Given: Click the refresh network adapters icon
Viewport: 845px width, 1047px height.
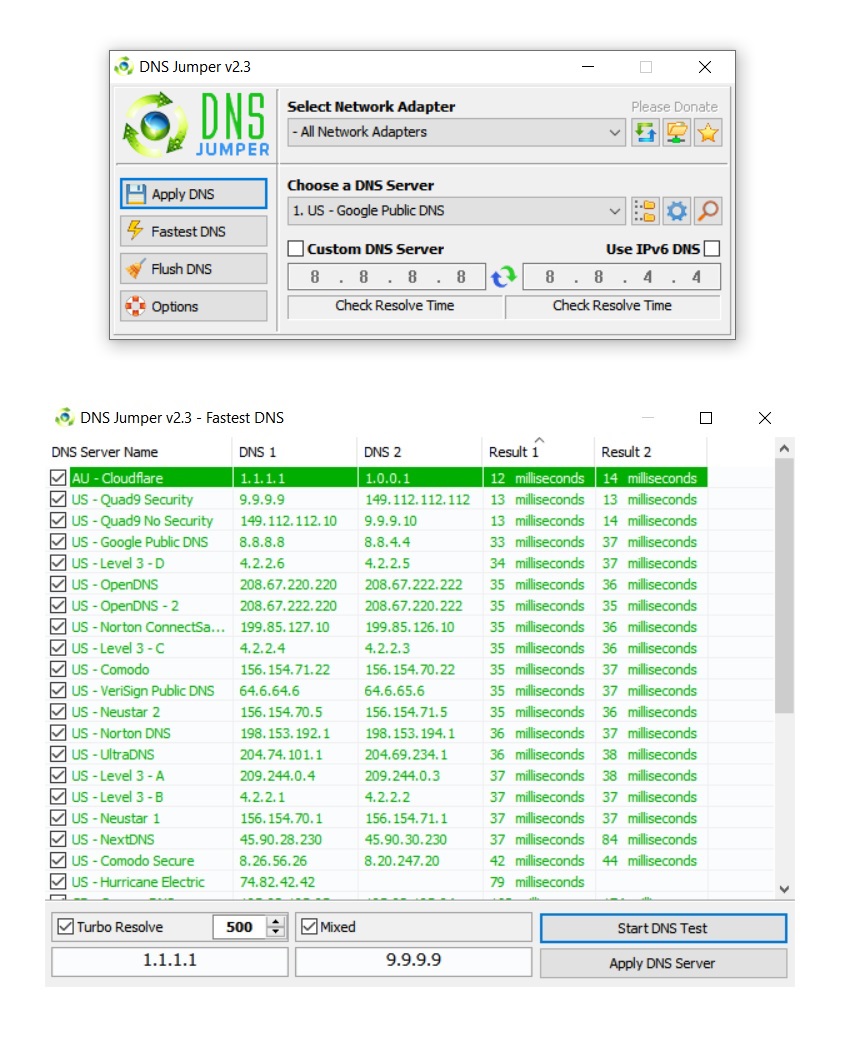Looking at the screenshot, I should tap(645, 132).
